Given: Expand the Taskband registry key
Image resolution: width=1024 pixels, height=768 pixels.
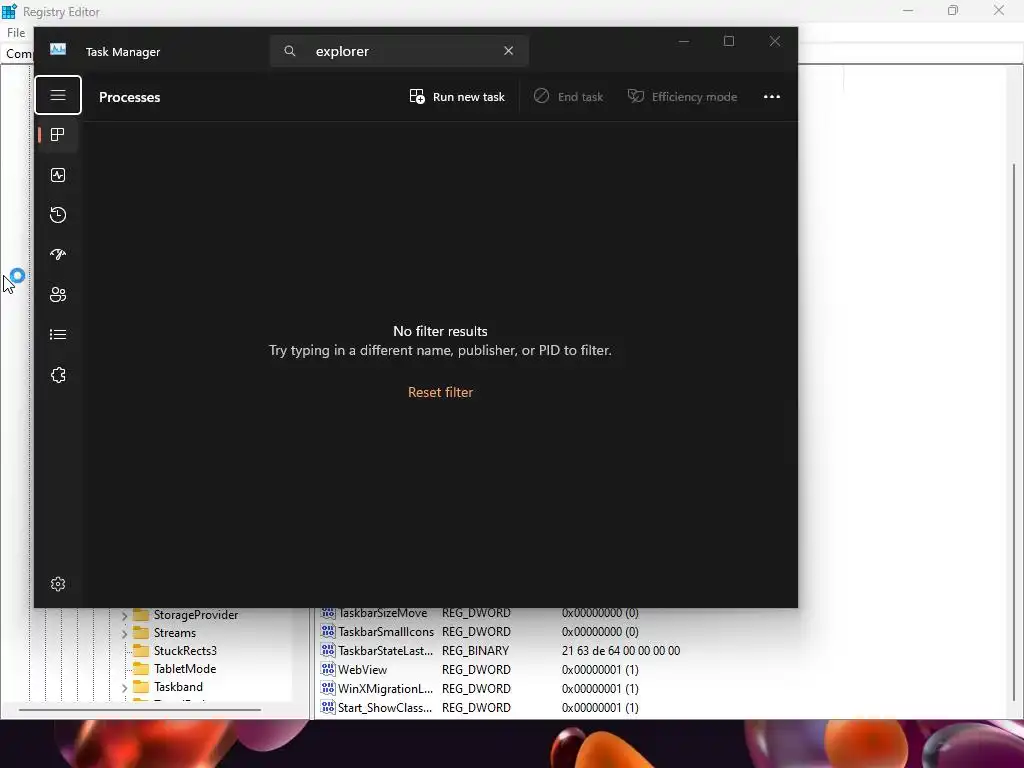Looking at the screenshot, I should [x=125, y=687].
